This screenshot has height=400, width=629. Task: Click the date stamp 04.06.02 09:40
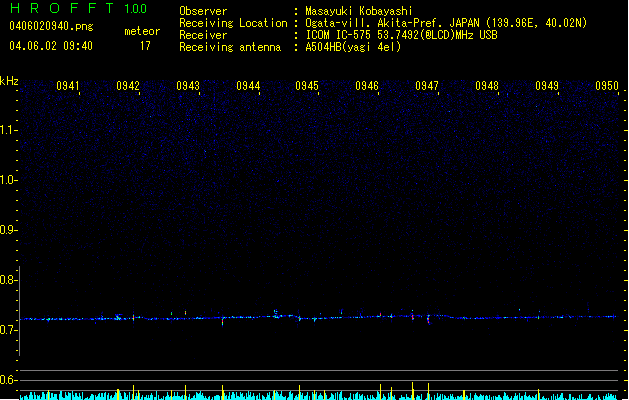51,46
